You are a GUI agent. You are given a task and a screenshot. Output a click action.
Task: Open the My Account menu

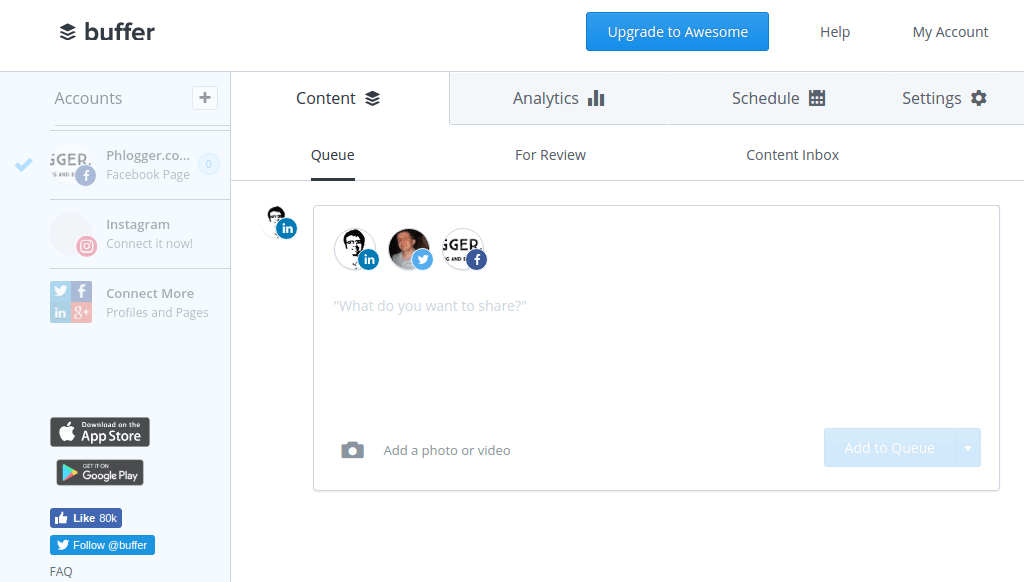950,32
